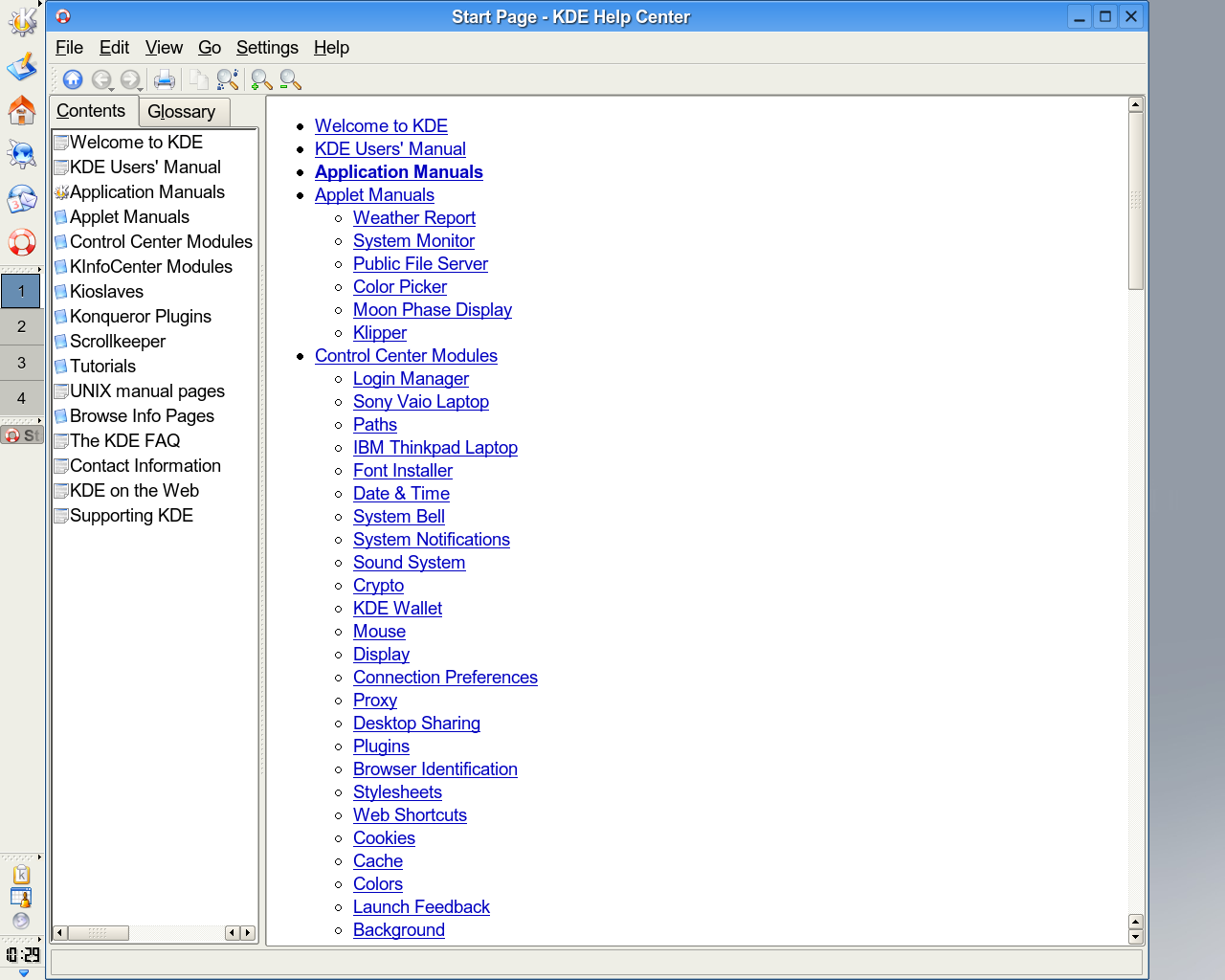Viewport: 1225px width, 980px height.
Task: Switch to the Glossary tab
Action: click(x=184, y=112)
